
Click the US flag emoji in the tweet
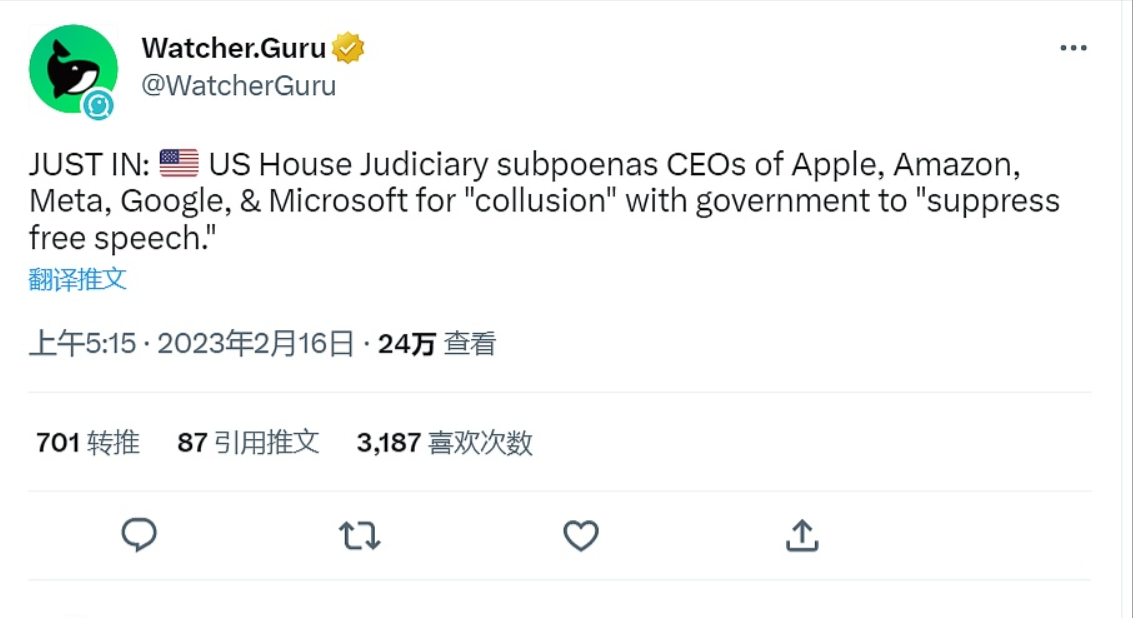tap(176, 160)
